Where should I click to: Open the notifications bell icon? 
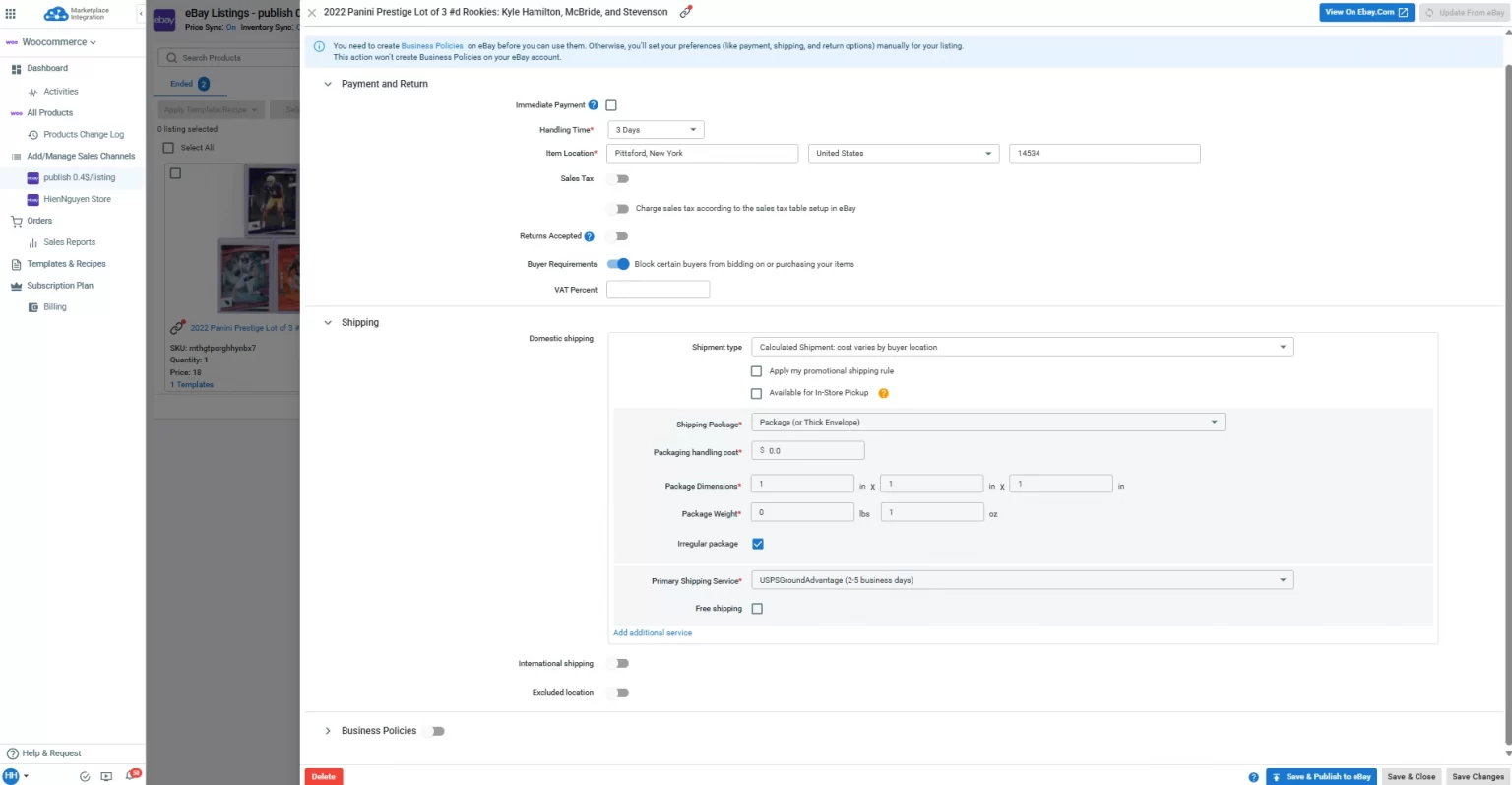click(130, 776)
